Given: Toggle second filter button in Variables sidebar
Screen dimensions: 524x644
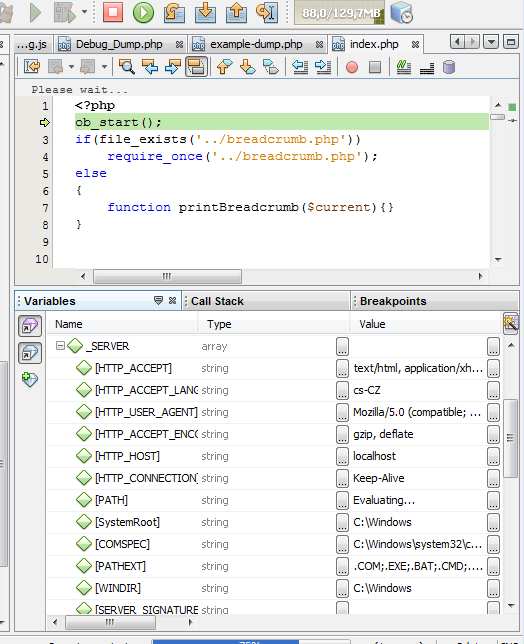Looking at the screenshot, I should [30, 353].
